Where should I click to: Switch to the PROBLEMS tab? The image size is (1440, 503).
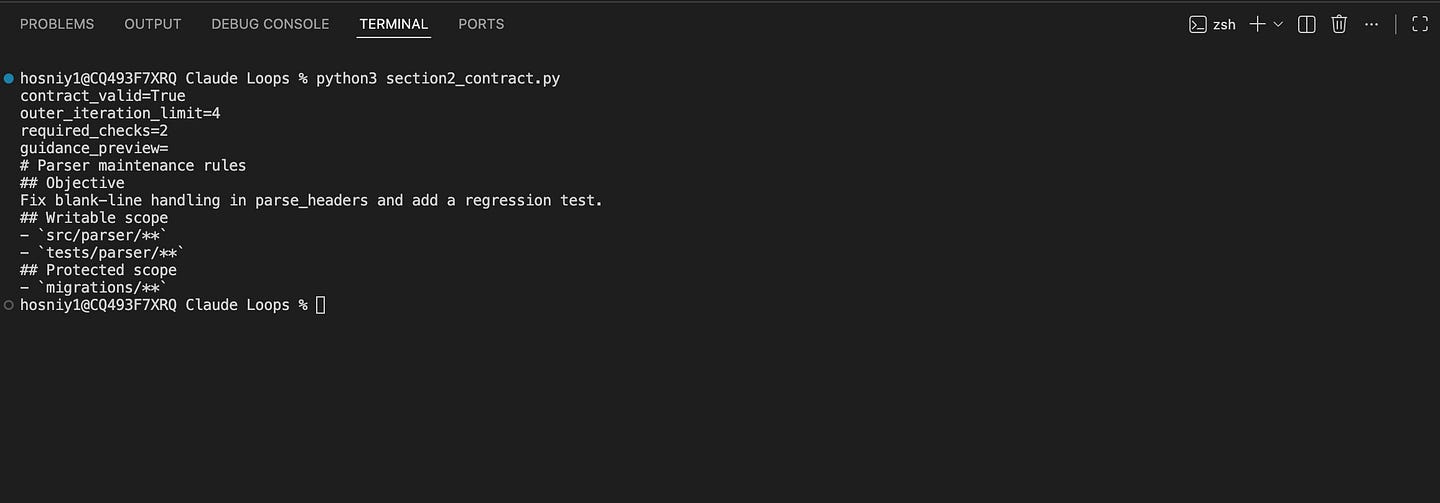coord(57,24)
